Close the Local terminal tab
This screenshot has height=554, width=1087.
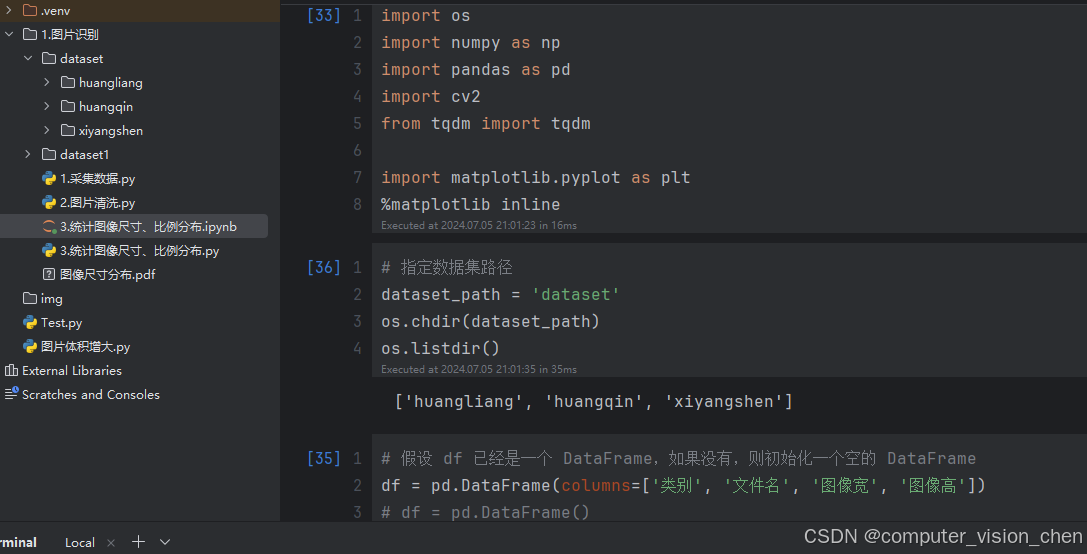tap(111, 543)
